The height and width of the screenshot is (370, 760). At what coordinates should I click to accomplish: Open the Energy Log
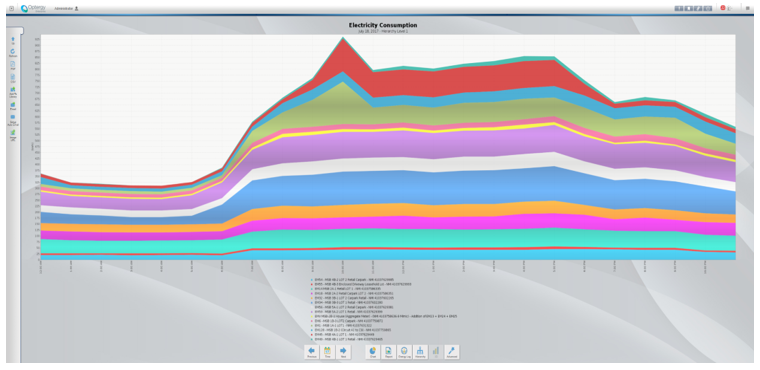(x=404, y=352)
